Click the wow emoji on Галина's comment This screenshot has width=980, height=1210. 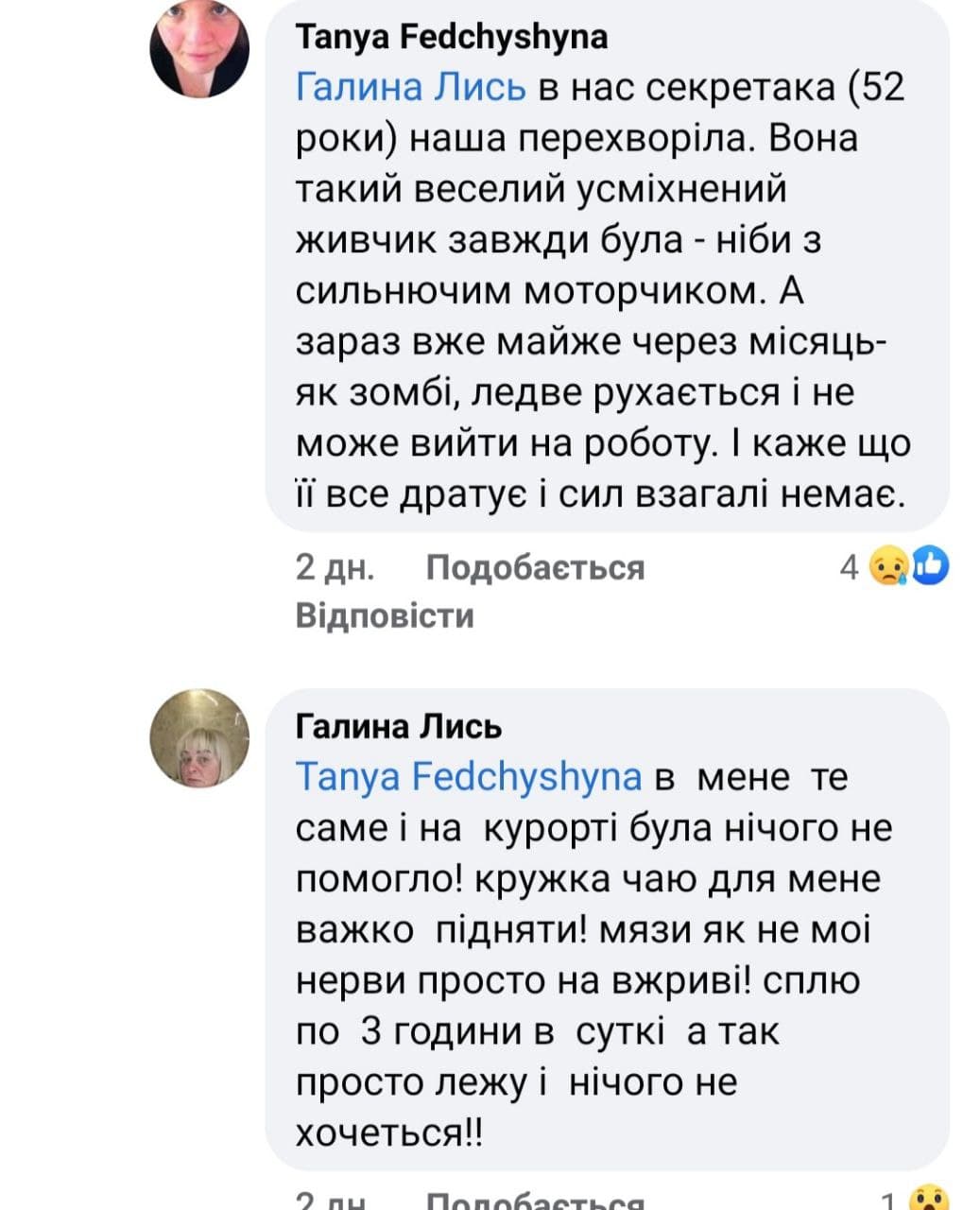[x=929, y=1201]
